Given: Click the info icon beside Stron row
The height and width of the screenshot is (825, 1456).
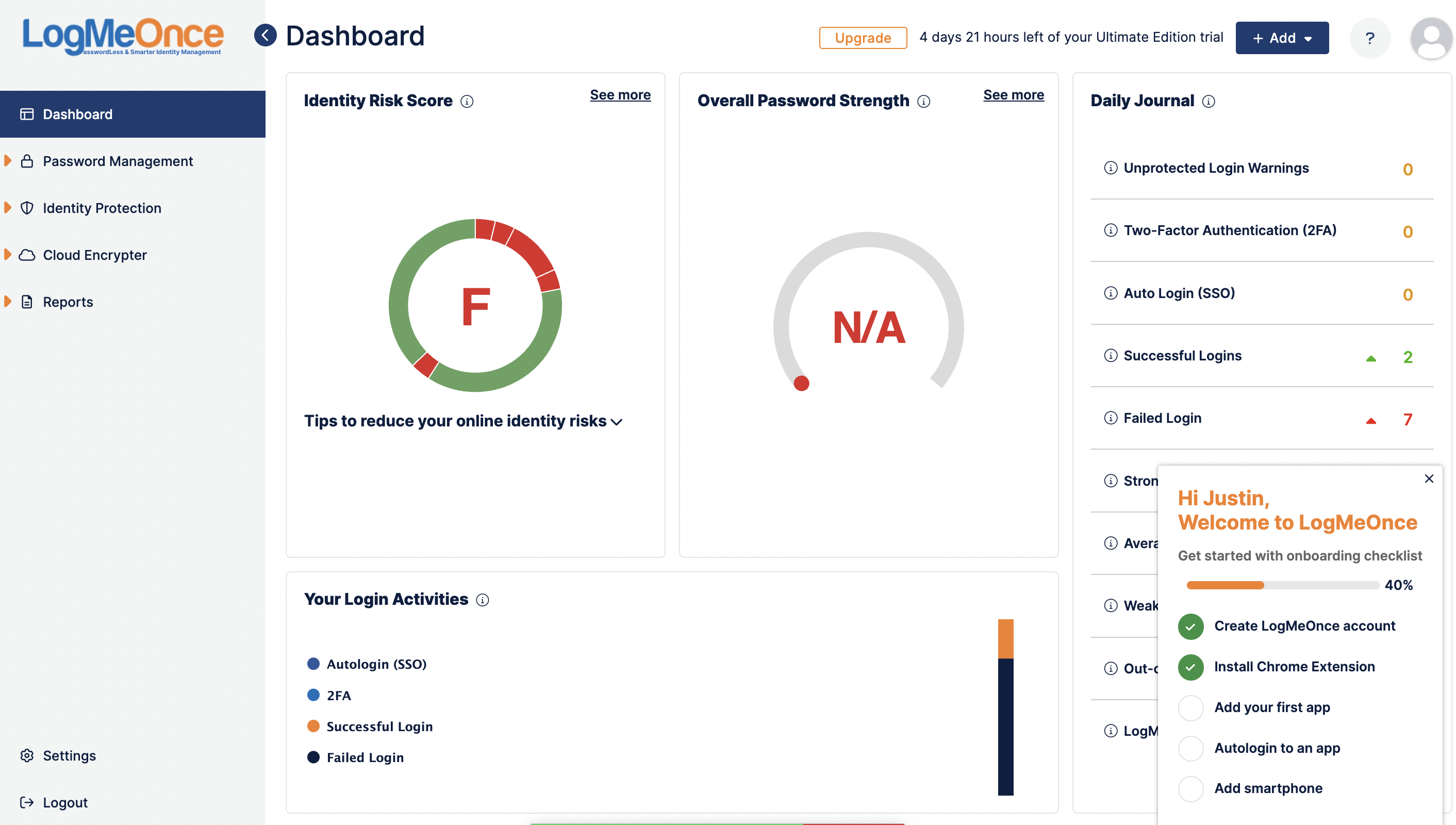Looking at the screenshot, I should (1111, 481).
